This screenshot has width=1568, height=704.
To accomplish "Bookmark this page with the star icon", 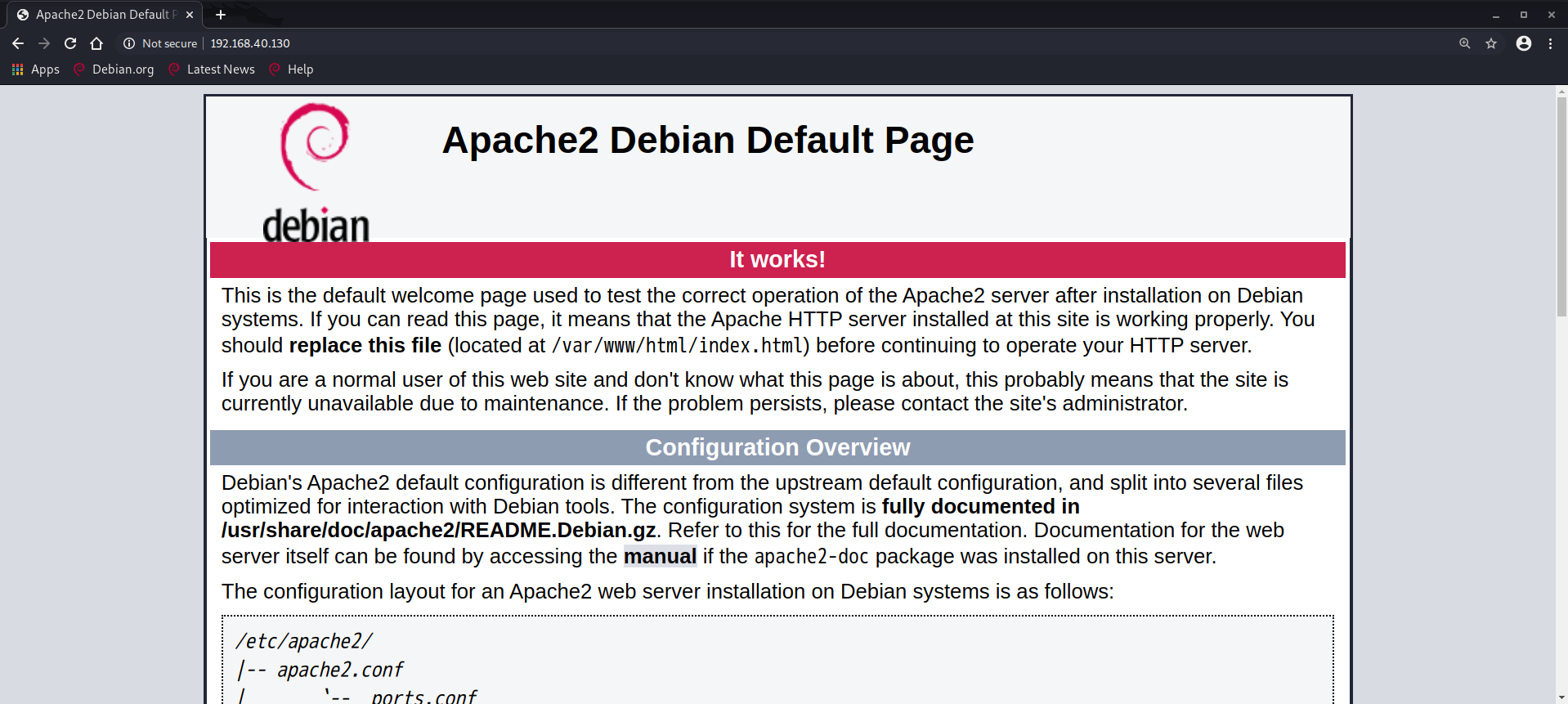I will point(1491,43).
